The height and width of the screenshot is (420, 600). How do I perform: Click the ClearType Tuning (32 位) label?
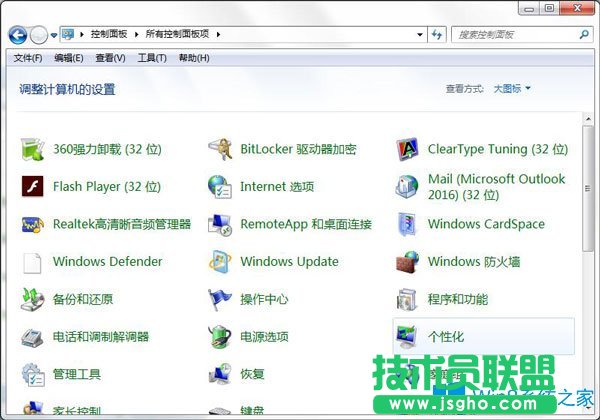498,149
